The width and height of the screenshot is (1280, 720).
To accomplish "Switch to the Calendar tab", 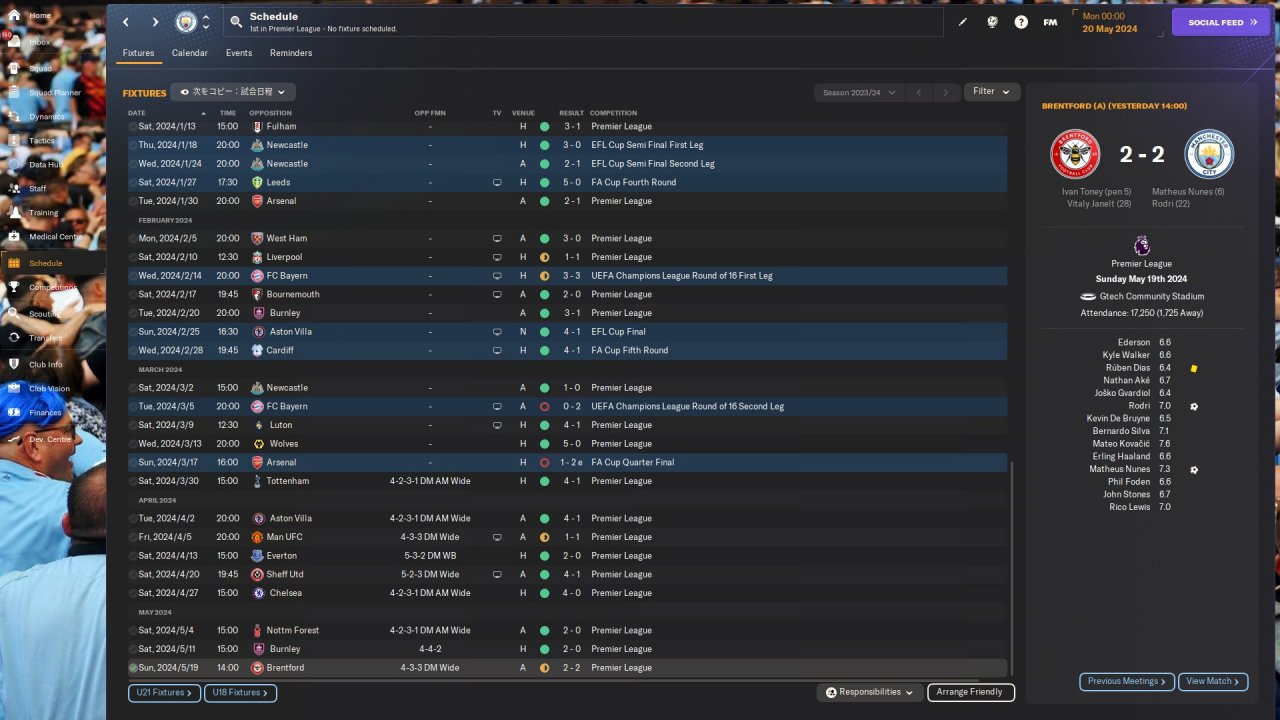I will (190, 53).
